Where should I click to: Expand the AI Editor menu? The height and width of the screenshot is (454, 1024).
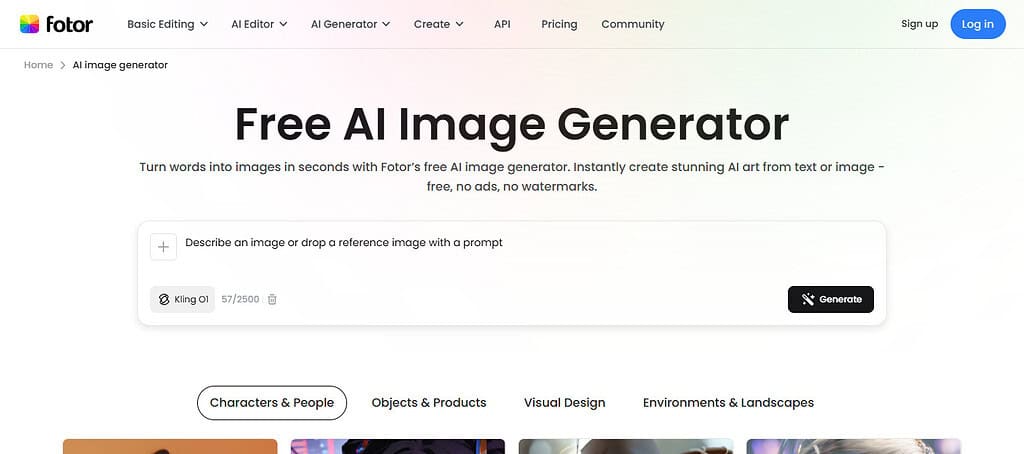[x=259, y=24]
